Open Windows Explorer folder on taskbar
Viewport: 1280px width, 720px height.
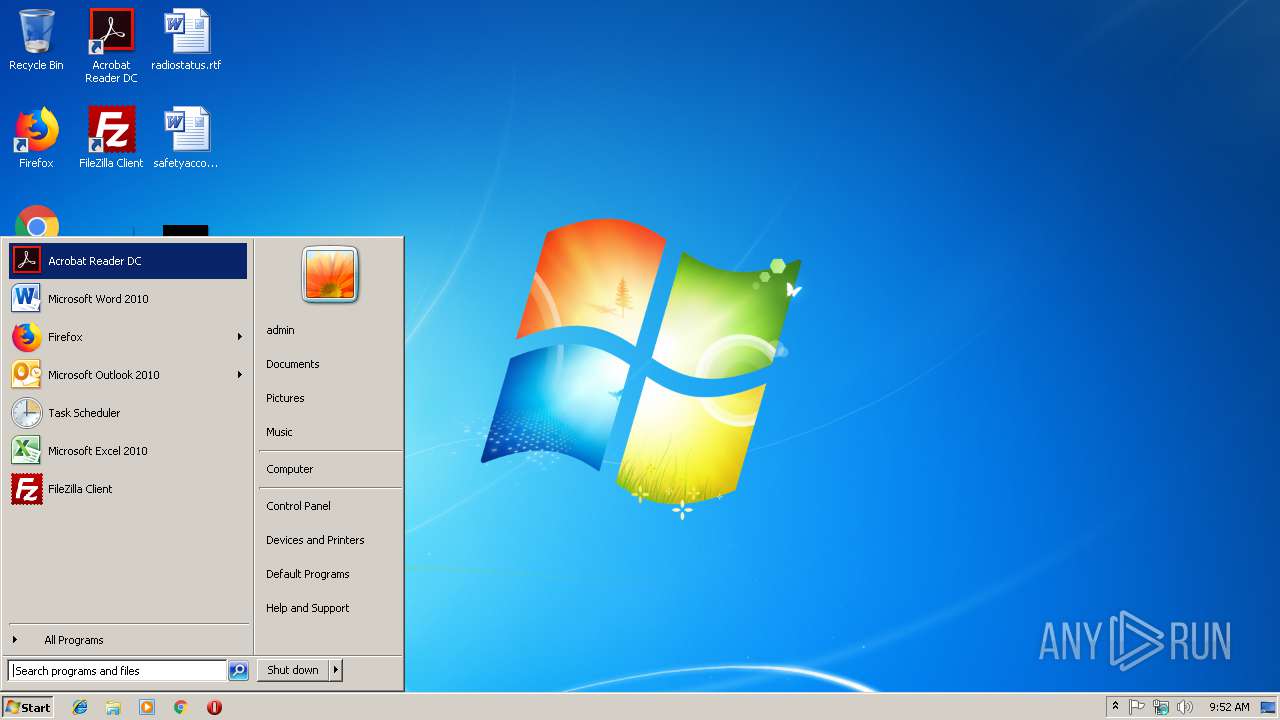click(113, 707)
